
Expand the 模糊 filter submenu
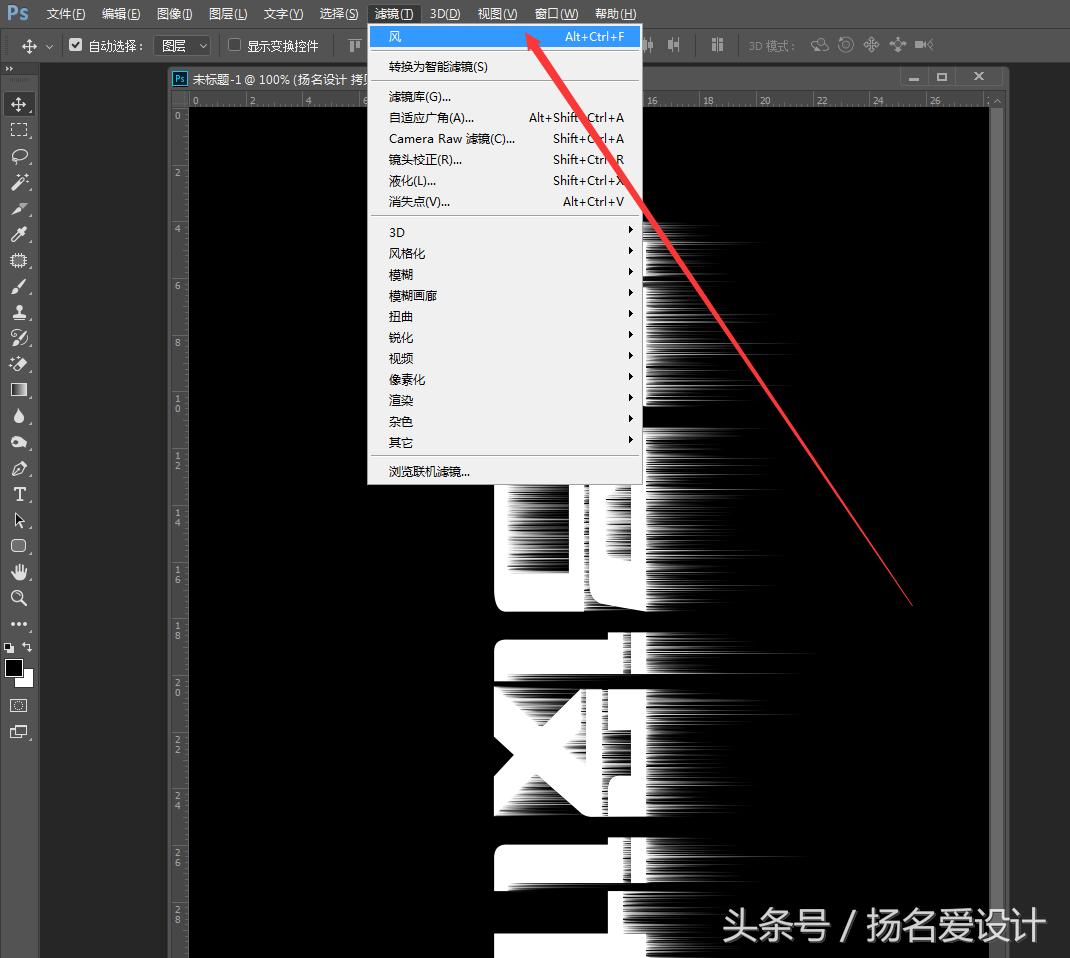pyautogui.click(x=403, y=274)
